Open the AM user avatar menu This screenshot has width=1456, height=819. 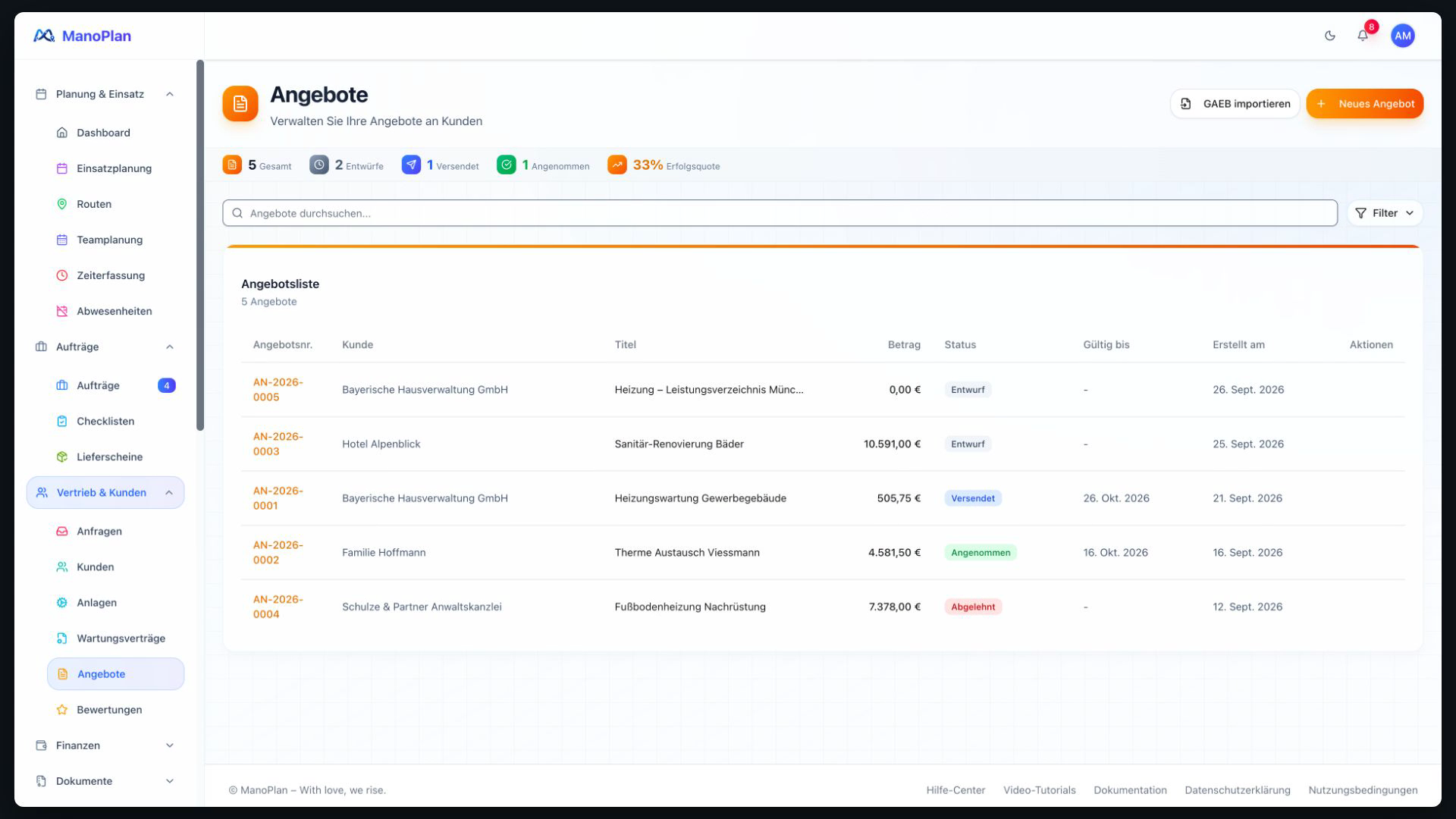1402,36
